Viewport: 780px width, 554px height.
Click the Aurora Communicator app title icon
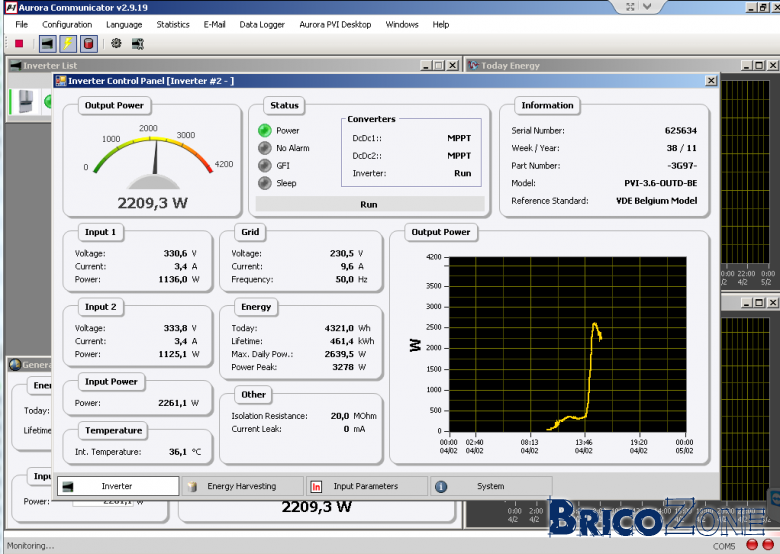coord(11,7)
